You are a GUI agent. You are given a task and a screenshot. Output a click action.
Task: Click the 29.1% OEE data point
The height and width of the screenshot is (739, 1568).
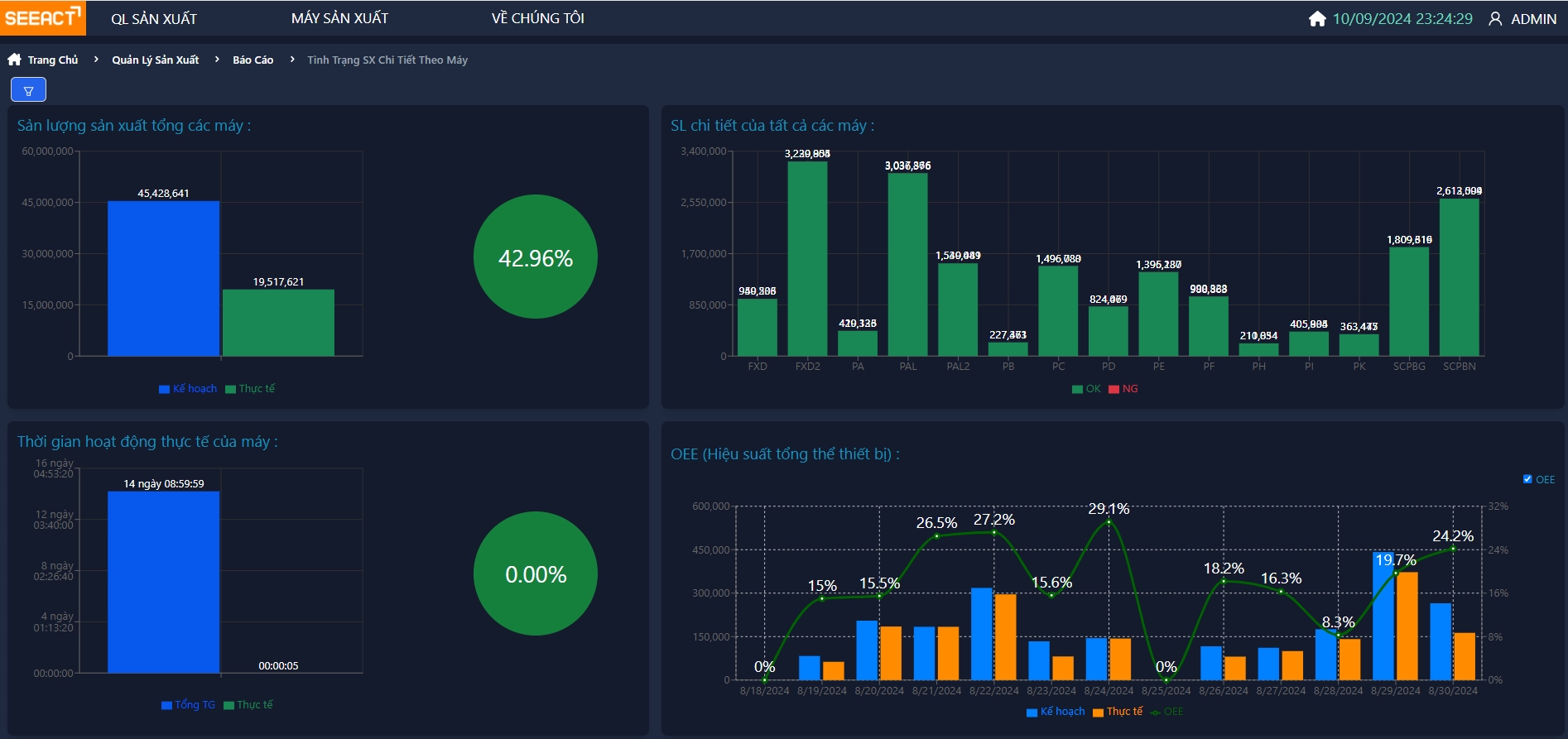coord(1109,522)
